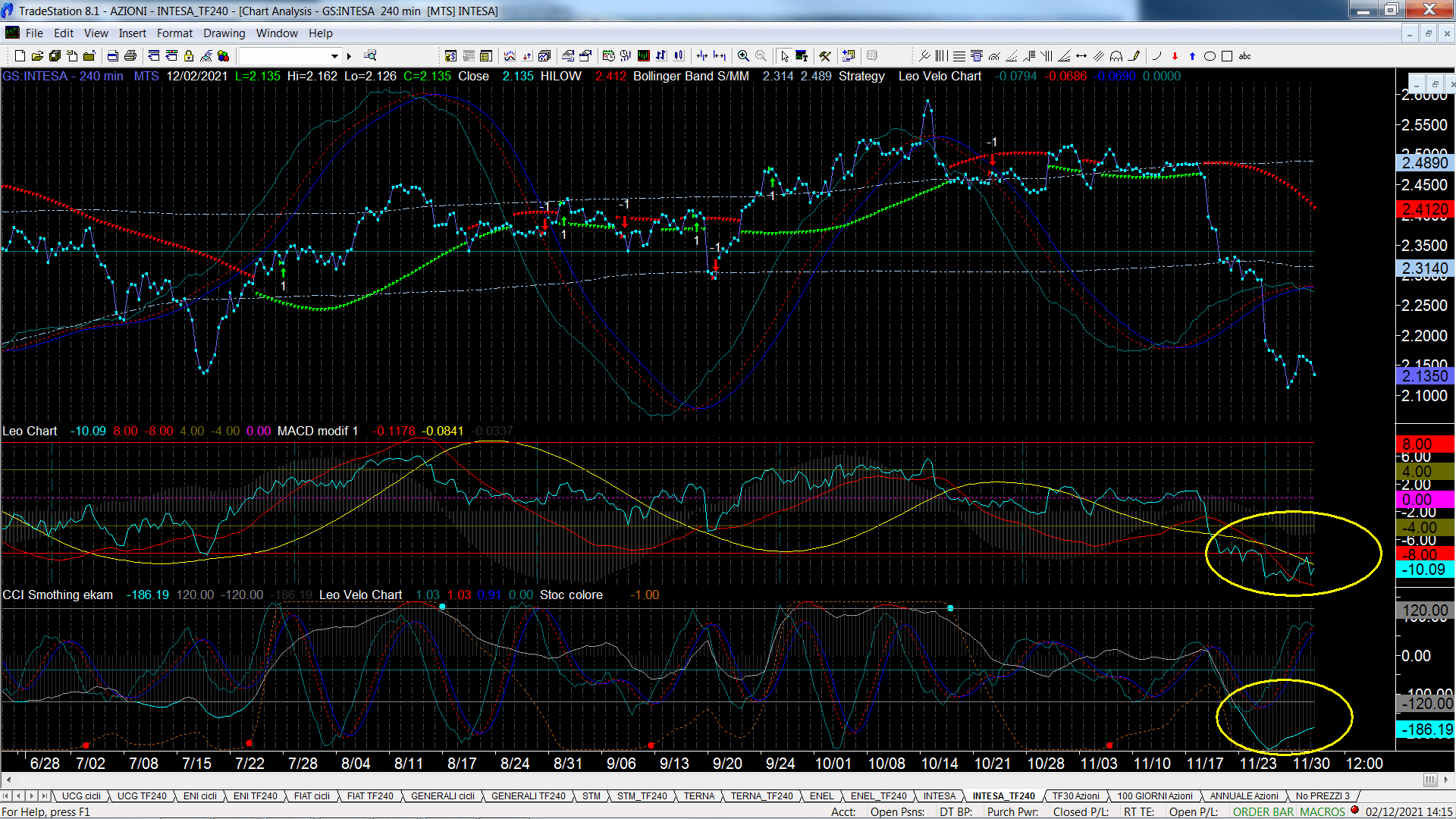Open the Help menu
This screenshot has height=819, width=1456.
pos(320,33)
